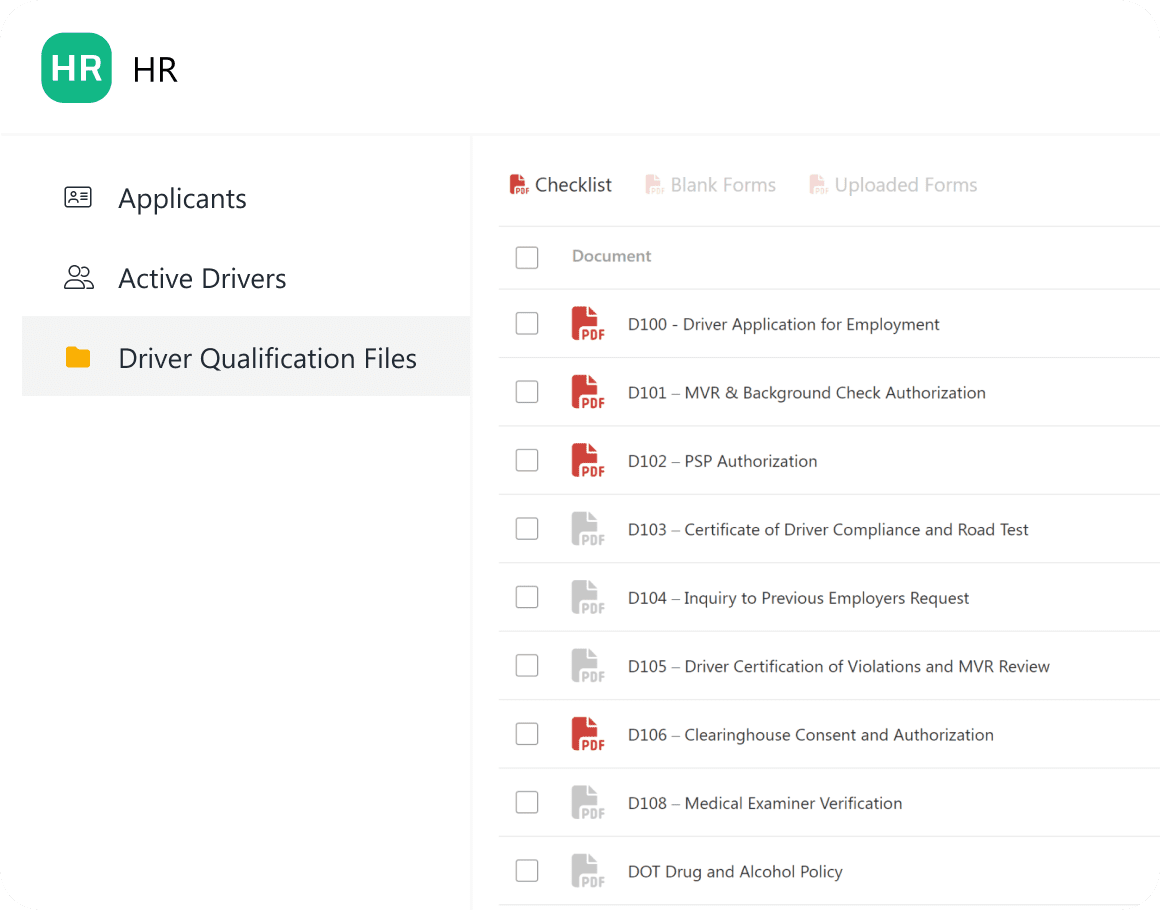This screenshot has height=910, width=1160.
Task: Click the HR title text in header
Action: (155, 70)
